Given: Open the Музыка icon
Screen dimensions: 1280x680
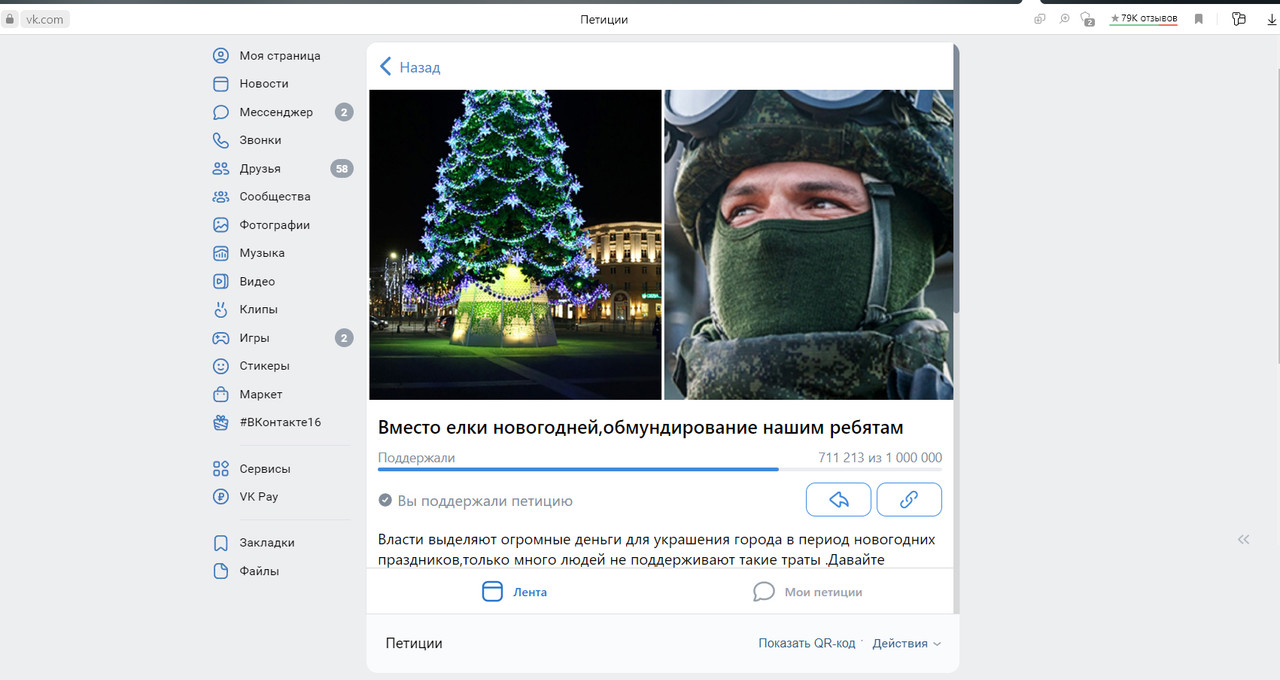Looking at the screenshot, I should click(221, 253).
